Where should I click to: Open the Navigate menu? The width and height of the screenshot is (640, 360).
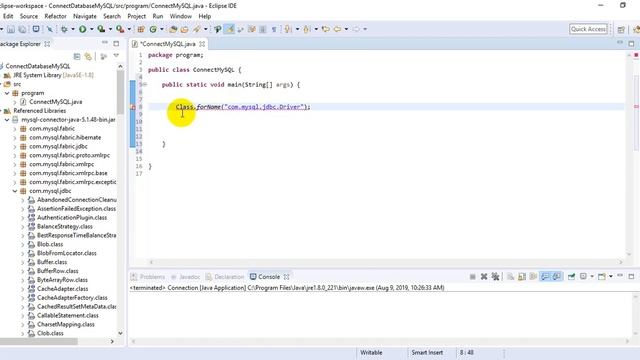(85, 16)
